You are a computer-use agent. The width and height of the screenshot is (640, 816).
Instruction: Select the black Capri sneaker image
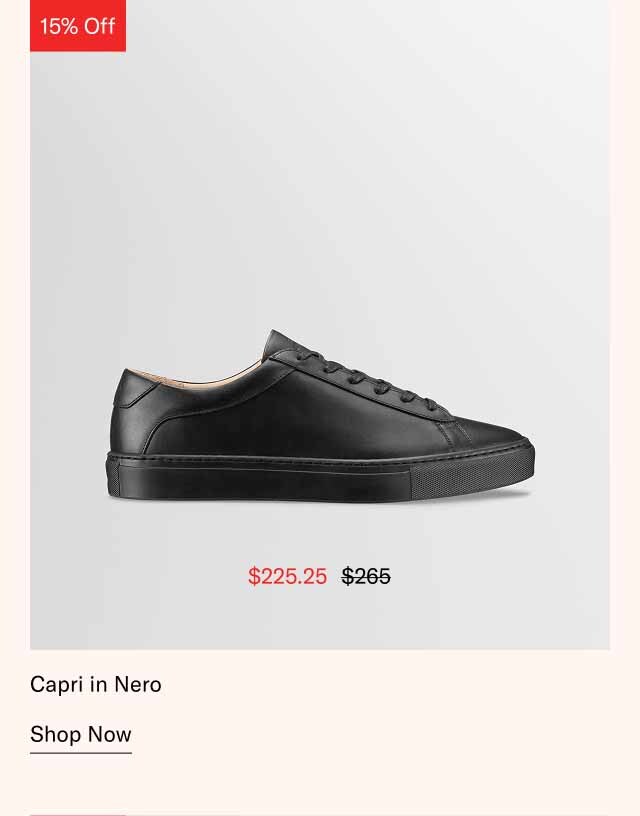(320, 410)
